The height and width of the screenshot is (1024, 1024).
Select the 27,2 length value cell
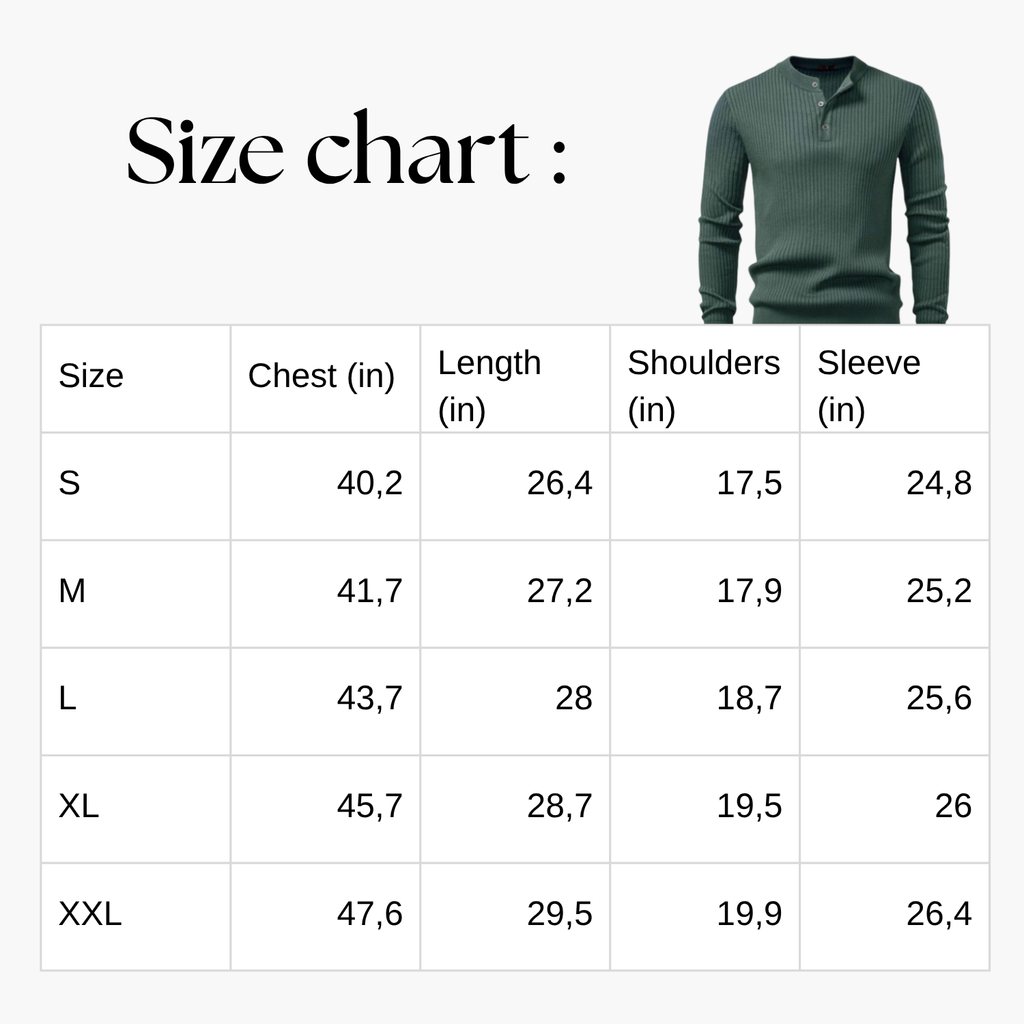515,594
